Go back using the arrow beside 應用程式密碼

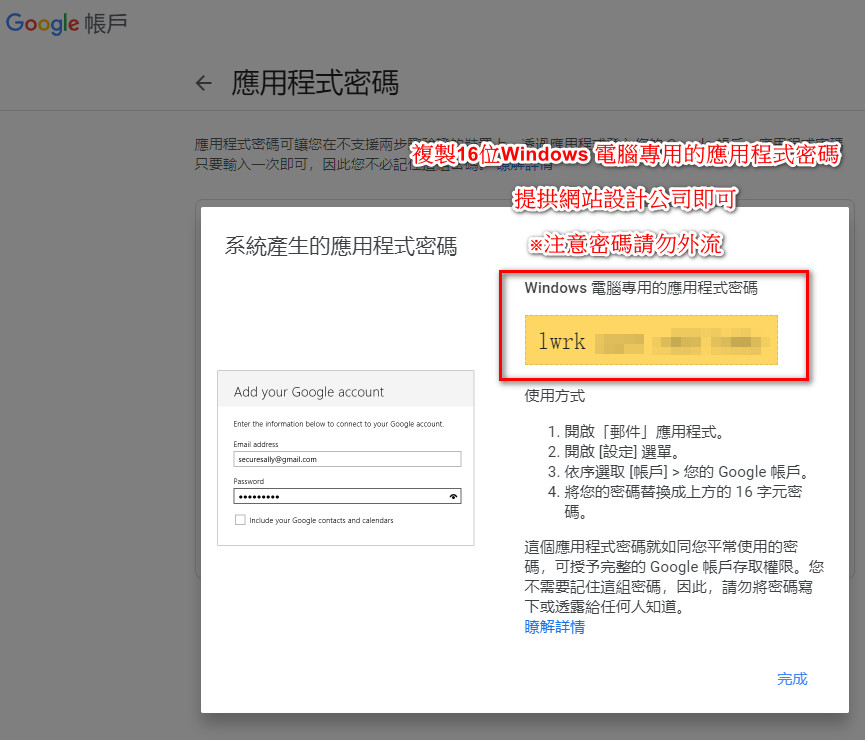tap(204, 83)
